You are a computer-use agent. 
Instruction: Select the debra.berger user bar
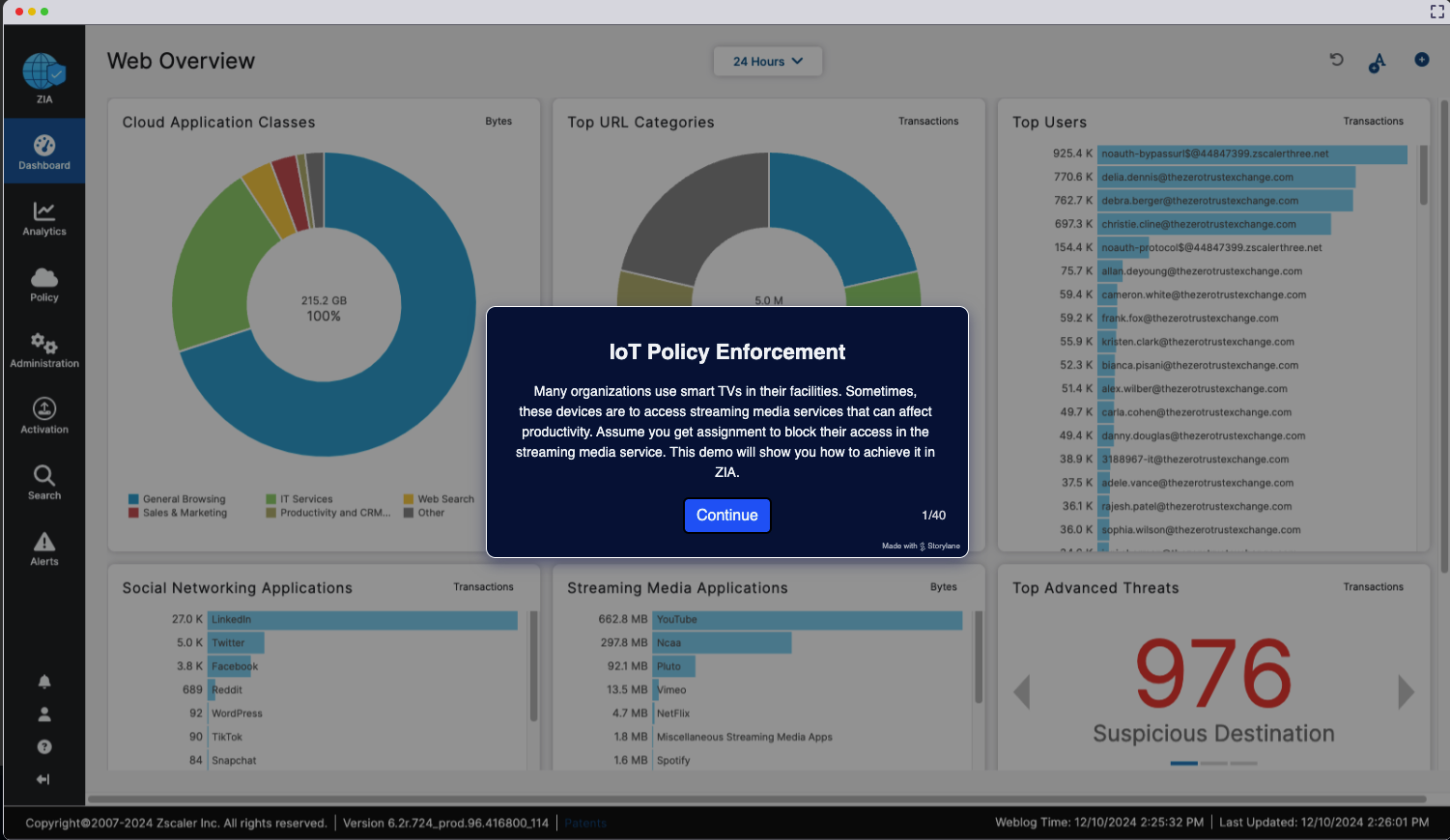[x=1226, y=201]
